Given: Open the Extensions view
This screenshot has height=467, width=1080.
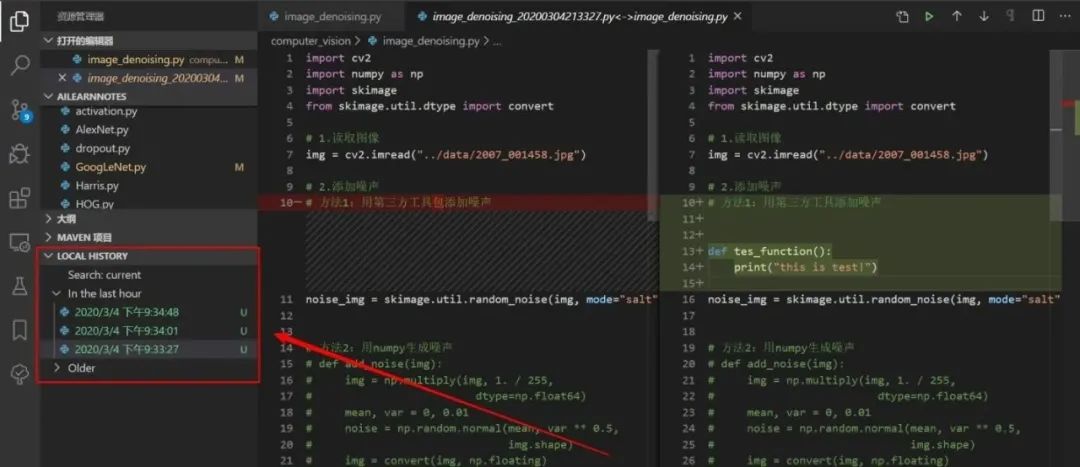Looking at the screenshot, I should (x=20, y=198).
